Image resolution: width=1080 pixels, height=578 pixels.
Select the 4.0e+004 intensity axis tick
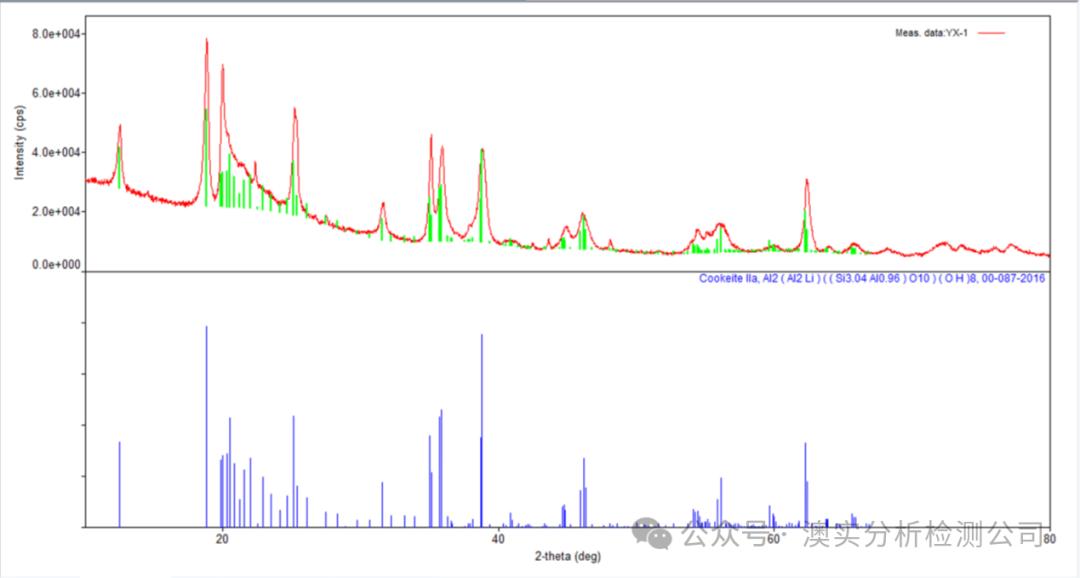(57, 152)
